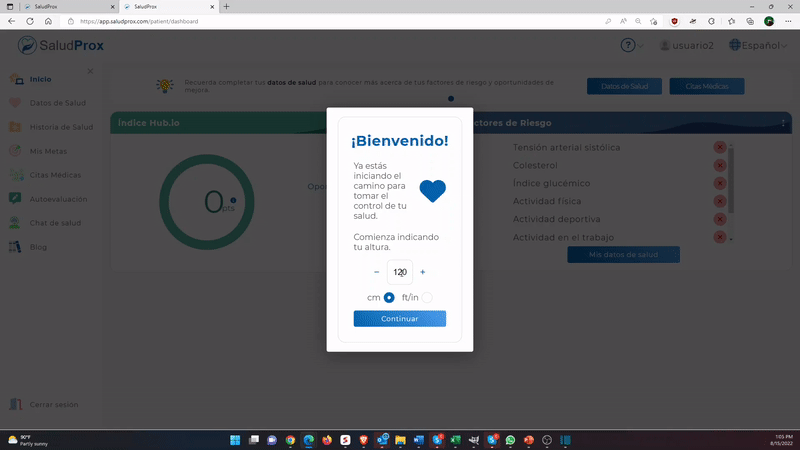Open File Explorer from the taskbar
The width and height of the screenshot is (800, 450).
[x=401, y=440]
